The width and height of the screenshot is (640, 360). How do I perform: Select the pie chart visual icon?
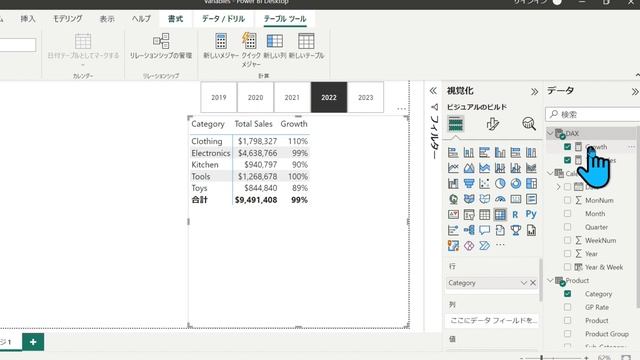(x=500, y=184)
